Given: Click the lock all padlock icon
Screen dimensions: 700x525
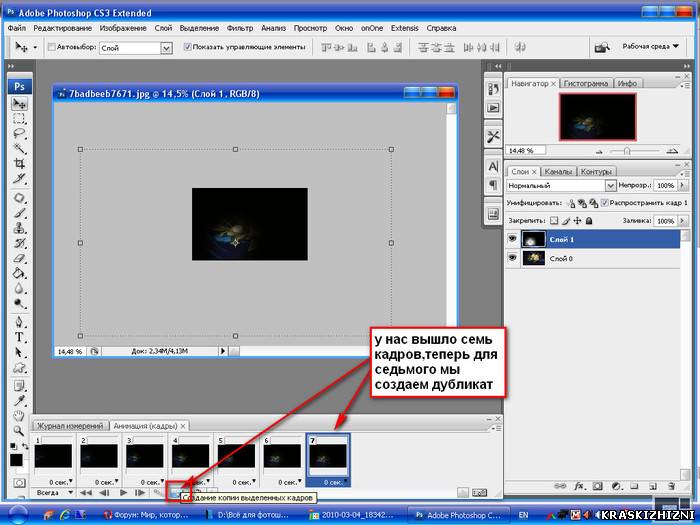Looking at the screenshot, I should coord(589,221).
